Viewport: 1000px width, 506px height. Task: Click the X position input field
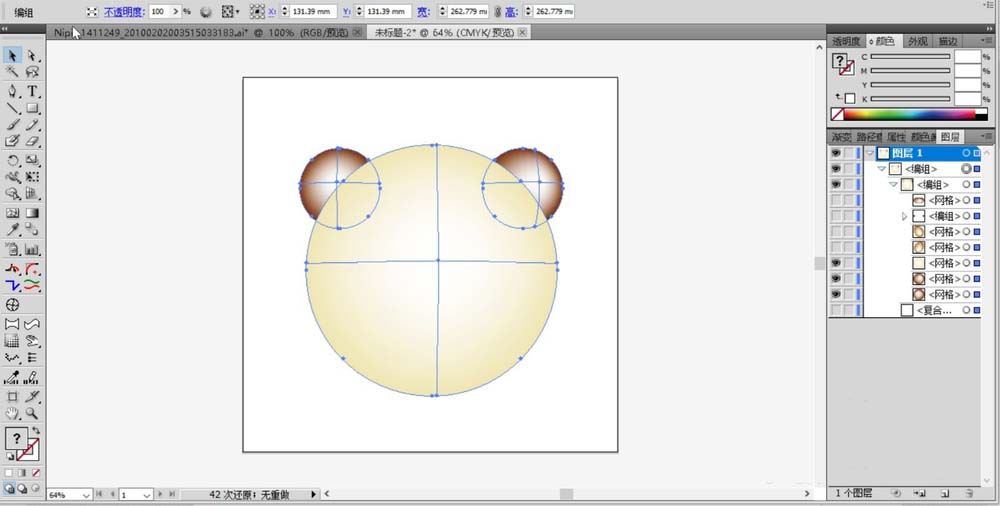(x=313, y=11)
